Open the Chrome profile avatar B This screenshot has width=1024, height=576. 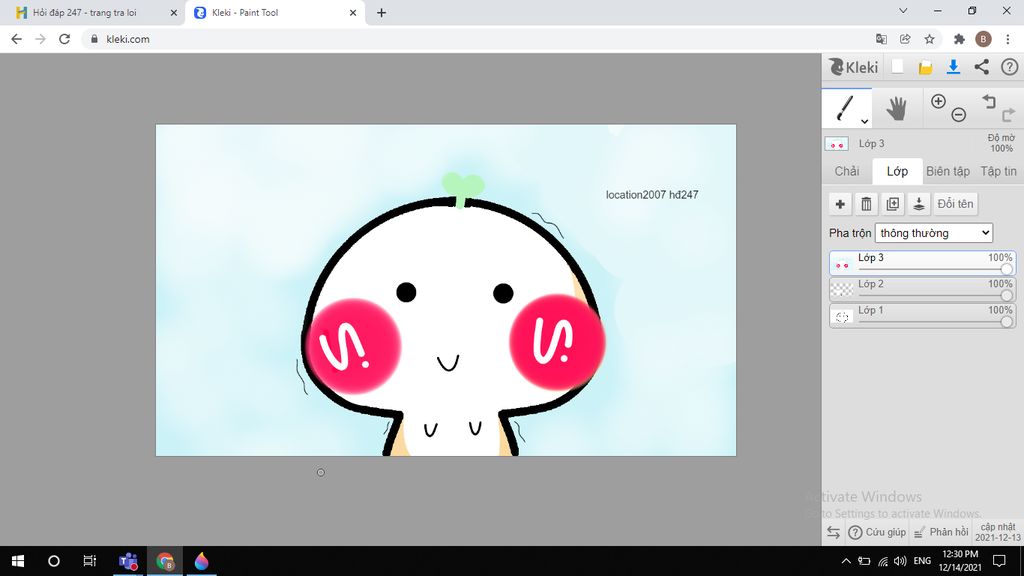pyautogui.click(x=983, y=39)
